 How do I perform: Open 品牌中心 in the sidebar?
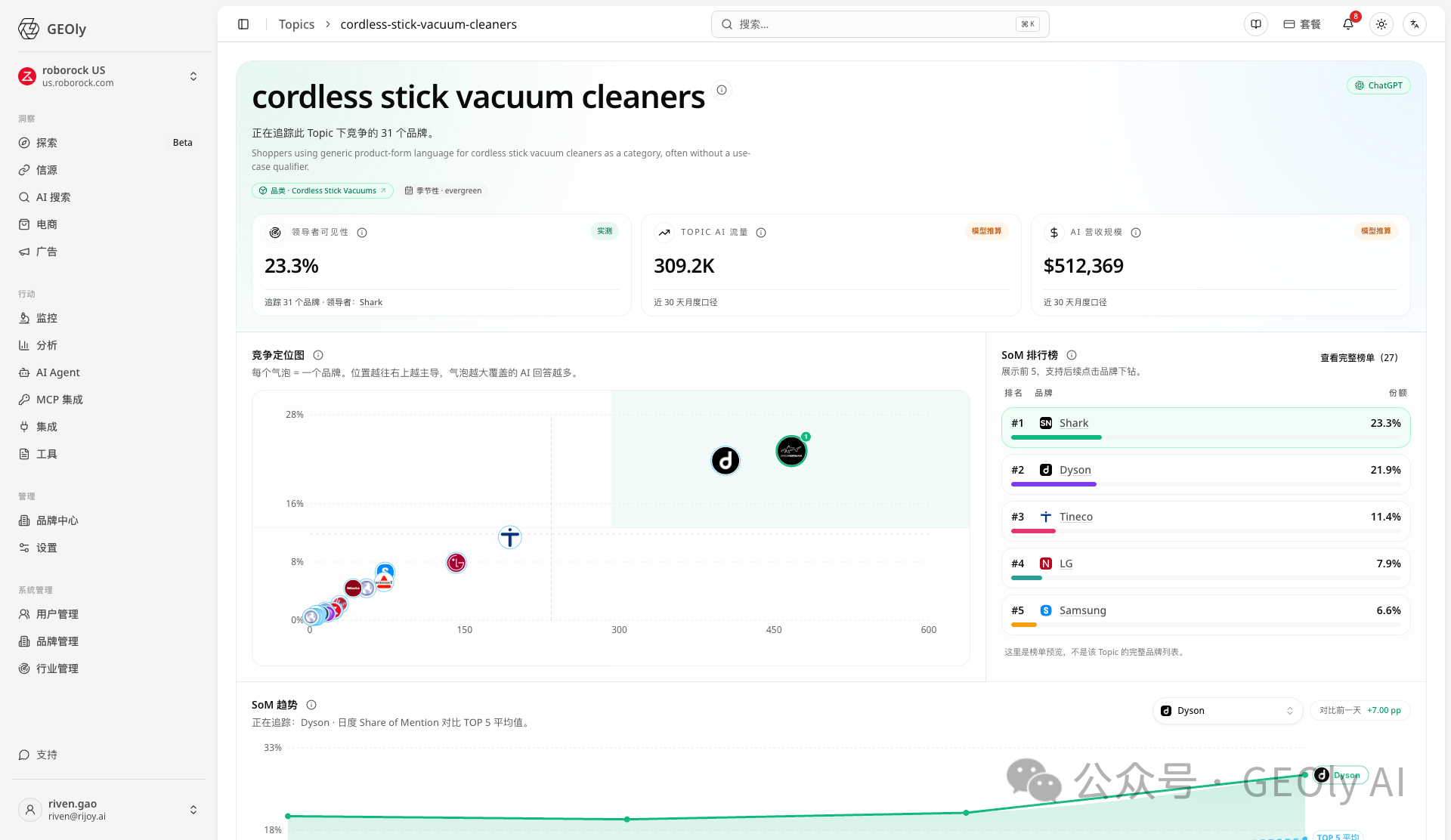tap(109, 520)
